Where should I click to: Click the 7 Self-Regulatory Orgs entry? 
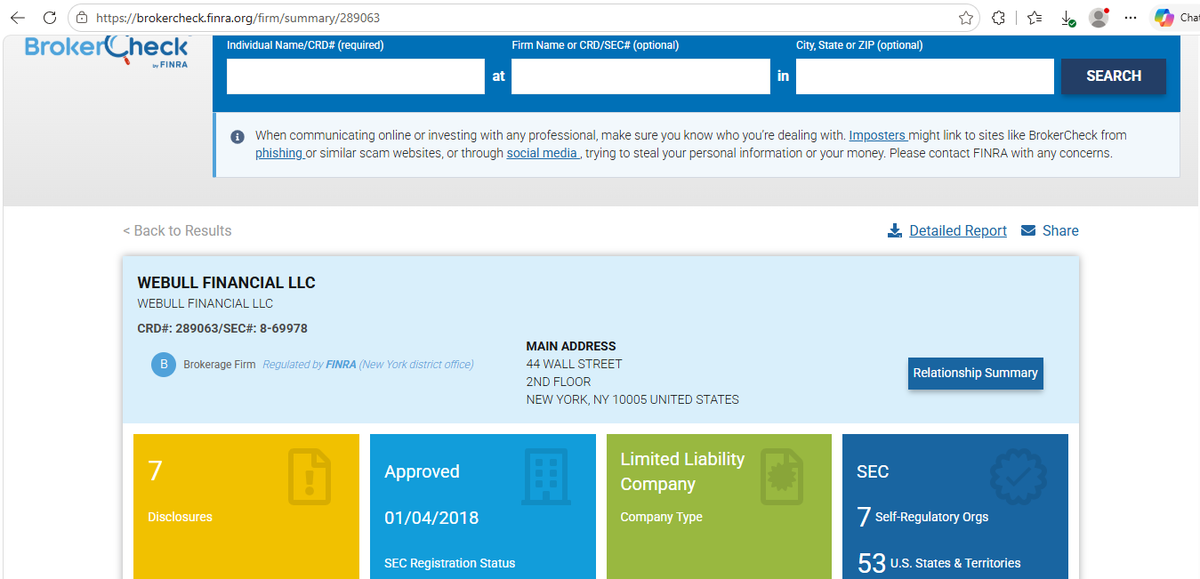[x=923, y=517]
